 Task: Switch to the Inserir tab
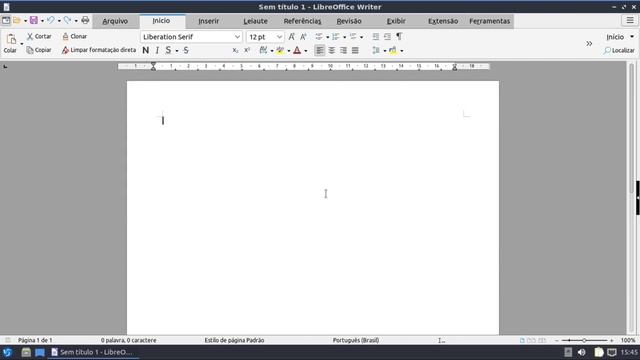pos(209,21)
